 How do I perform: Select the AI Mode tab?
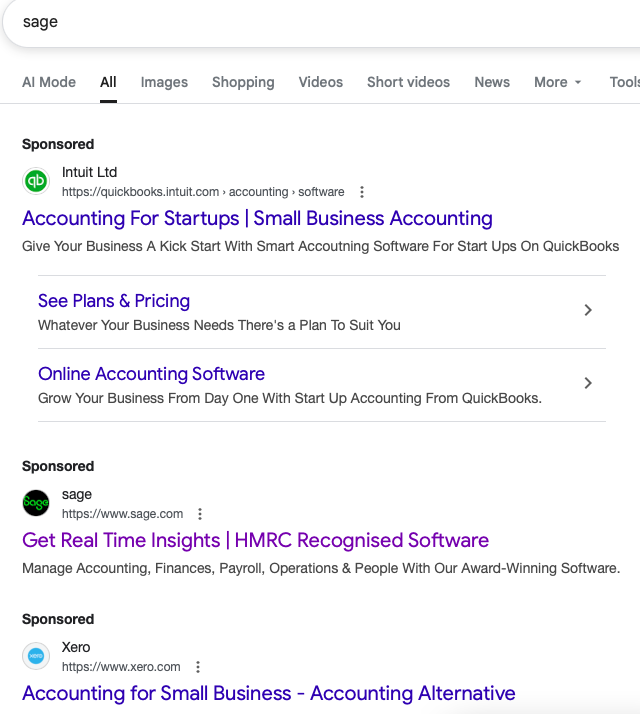tap(49, 82)
